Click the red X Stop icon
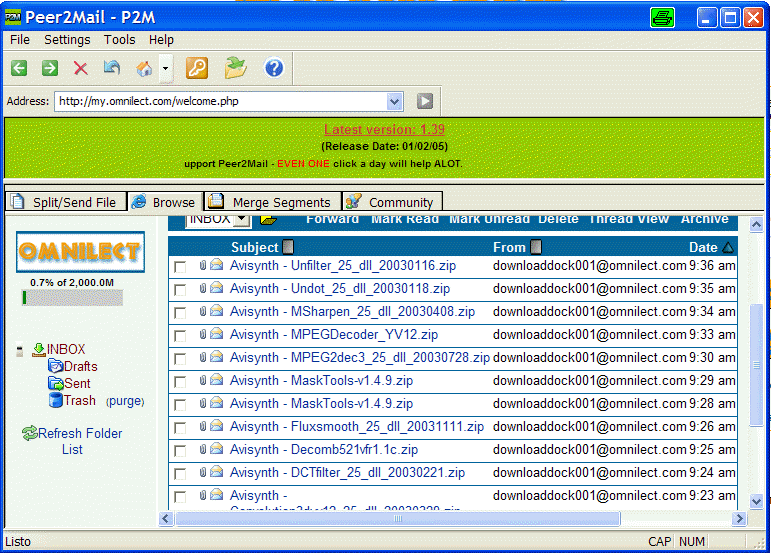 81,68
